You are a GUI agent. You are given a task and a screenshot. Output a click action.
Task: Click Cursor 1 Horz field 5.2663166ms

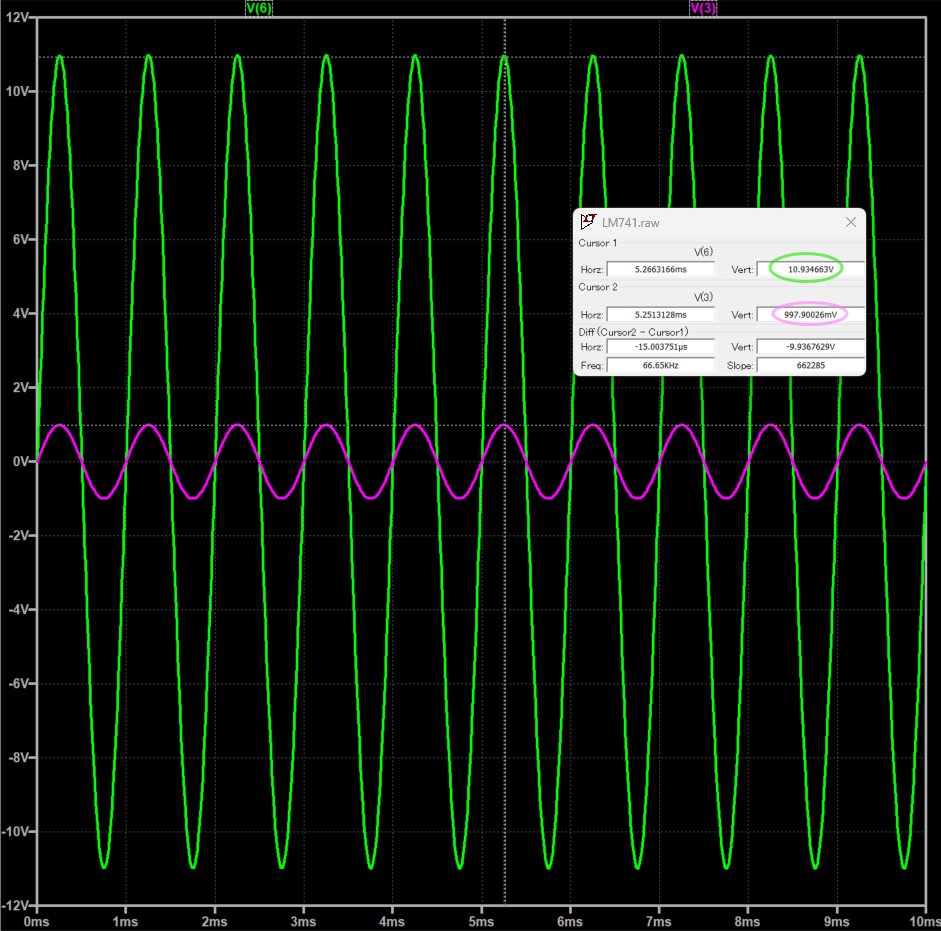(661, 270)
